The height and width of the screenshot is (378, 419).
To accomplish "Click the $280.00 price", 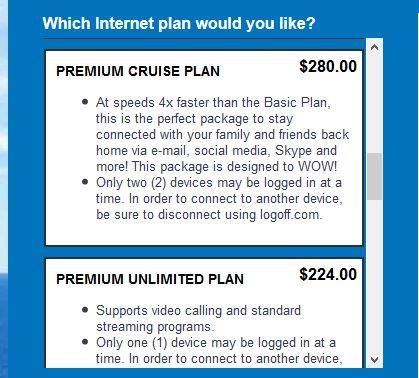I will (328, 66).
